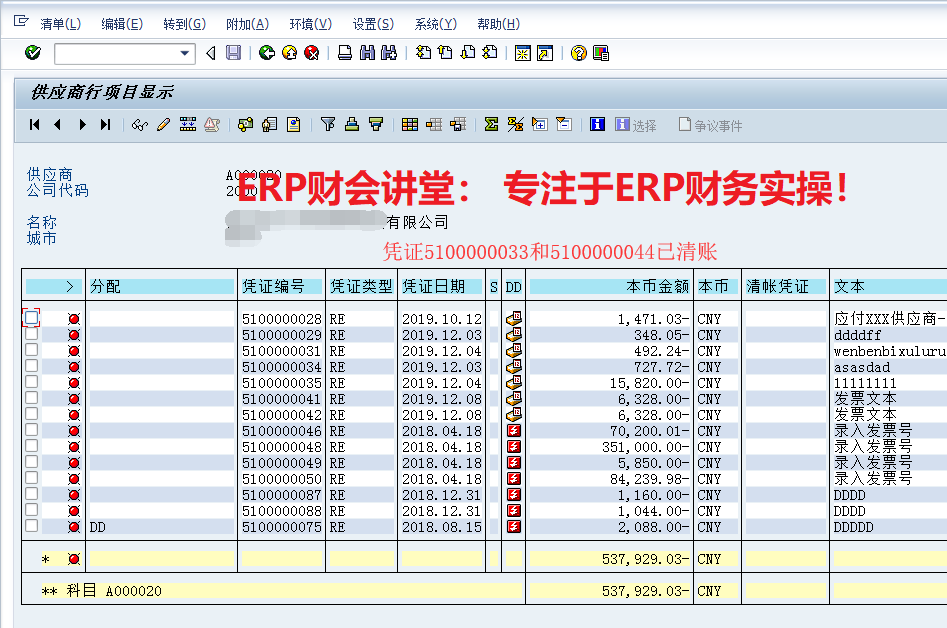
Task: Open the 清单(L) menu
Action: click(x=60, y=24)
